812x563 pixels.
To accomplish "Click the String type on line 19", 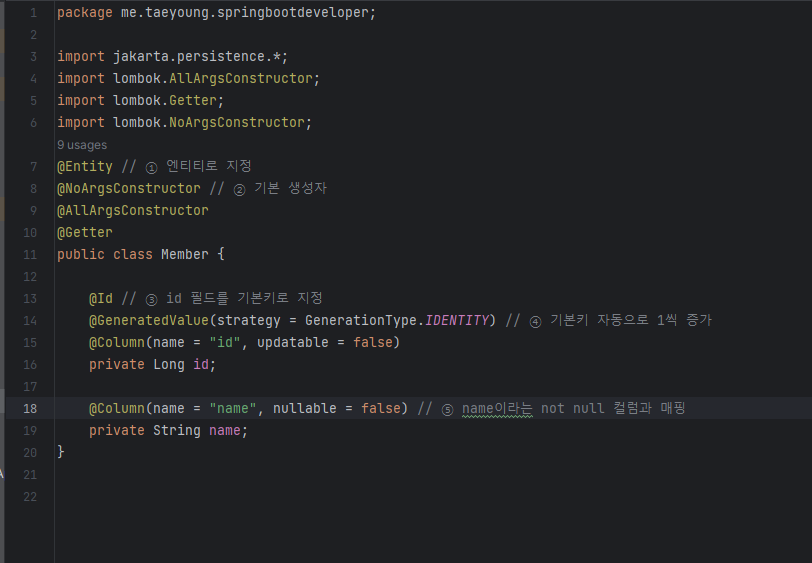I will pyautogui.click(x=176, y=431).
